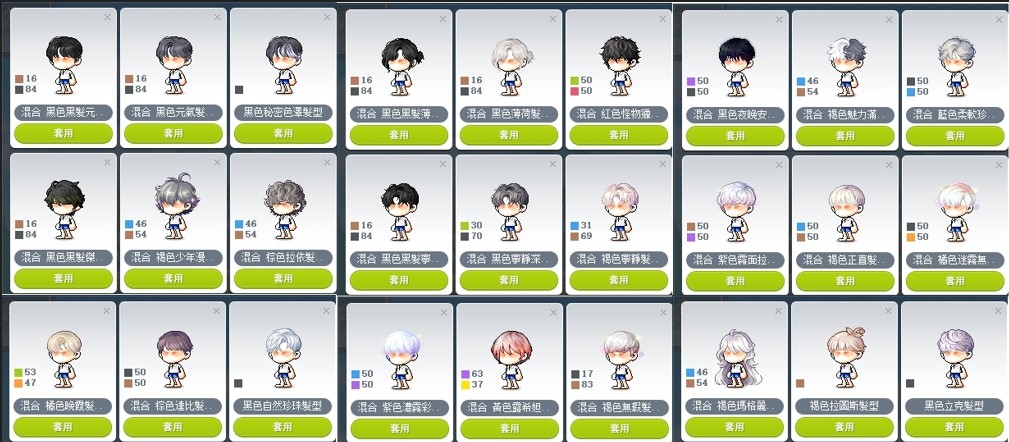Apply the 混合 棕色達比髮 style
The height and width of the screenshot is (442, 1009).
(x=172, y=427)
